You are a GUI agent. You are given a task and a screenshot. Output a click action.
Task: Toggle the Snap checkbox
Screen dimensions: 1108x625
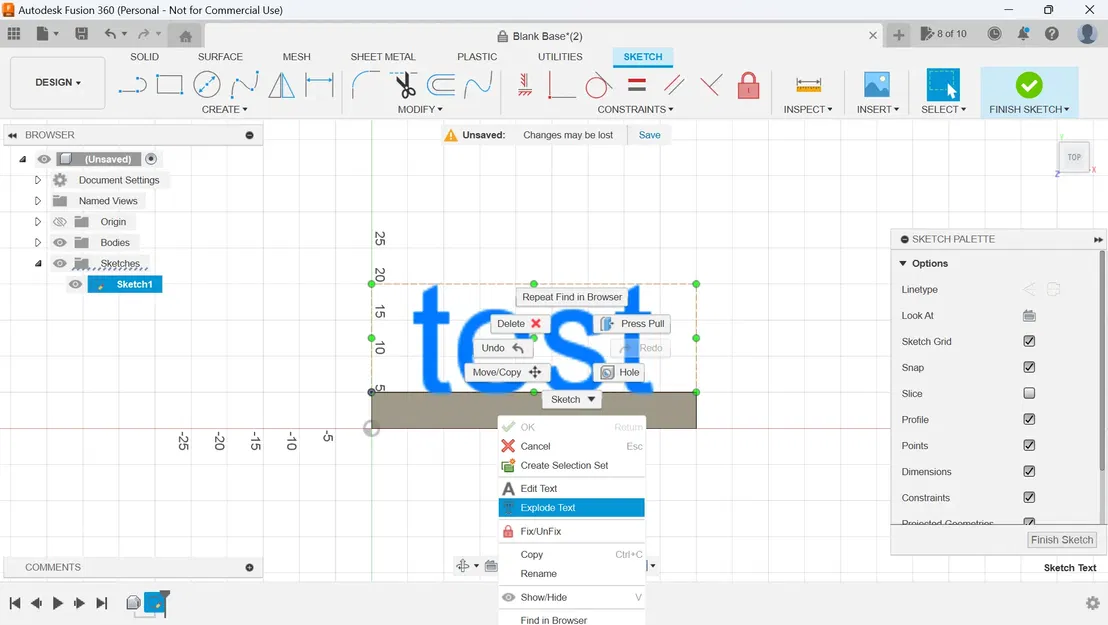click(1029, 367)
